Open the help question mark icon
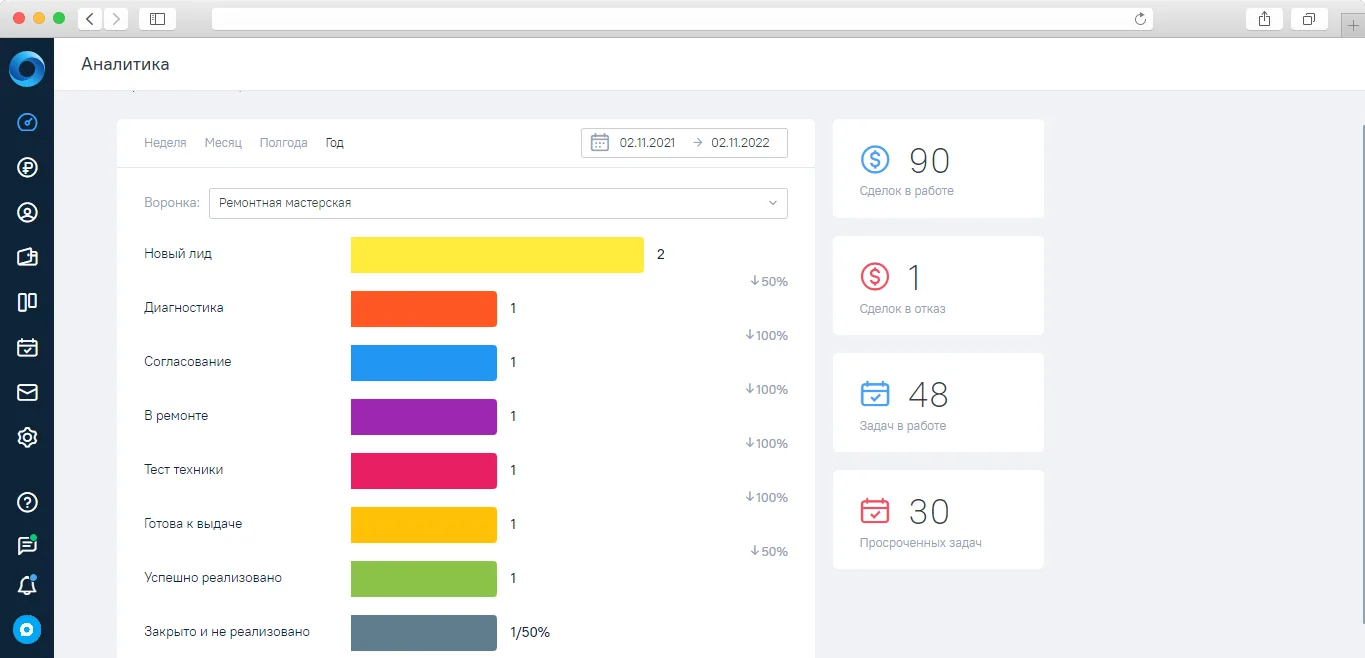Viewport: 1365px width, 658px height. pyautogui.click(x=27, y=502)
